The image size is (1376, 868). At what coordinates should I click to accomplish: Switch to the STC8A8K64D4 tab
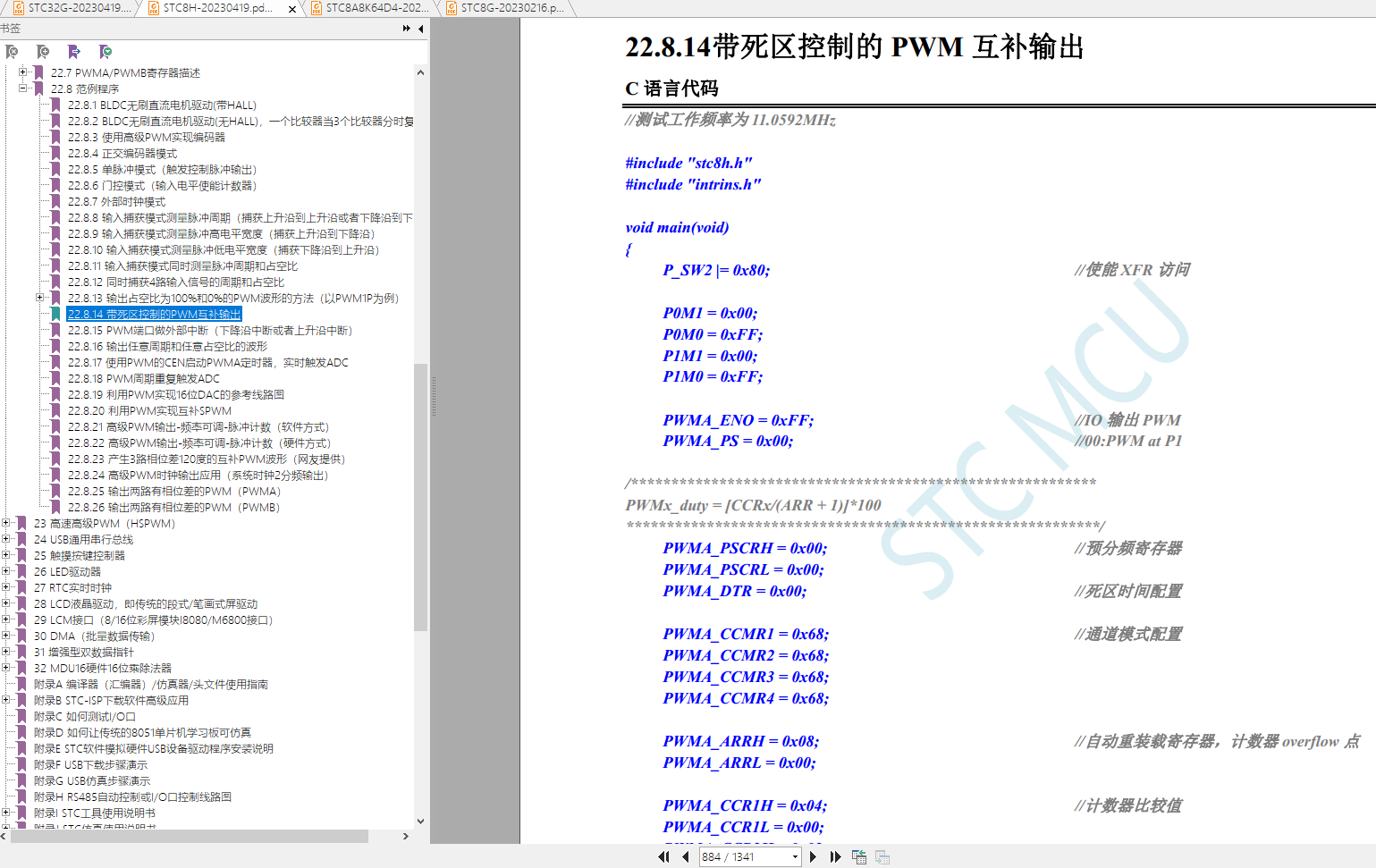pos(370,8)
